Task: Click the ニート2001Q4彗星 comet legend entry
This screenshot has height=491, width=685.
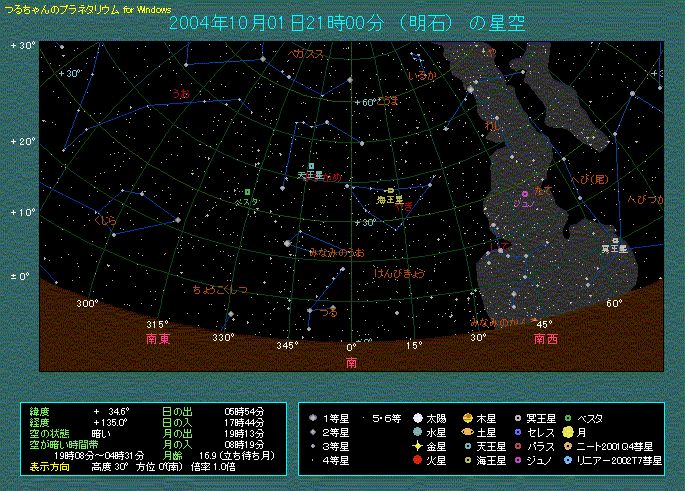Action: (608, 446)
